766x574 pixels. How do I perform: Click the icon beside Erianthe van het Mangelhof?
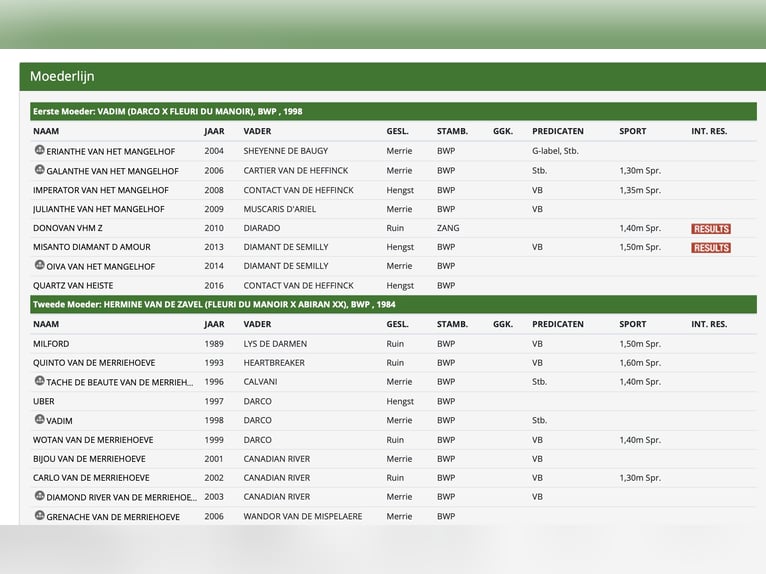point(39,150)
